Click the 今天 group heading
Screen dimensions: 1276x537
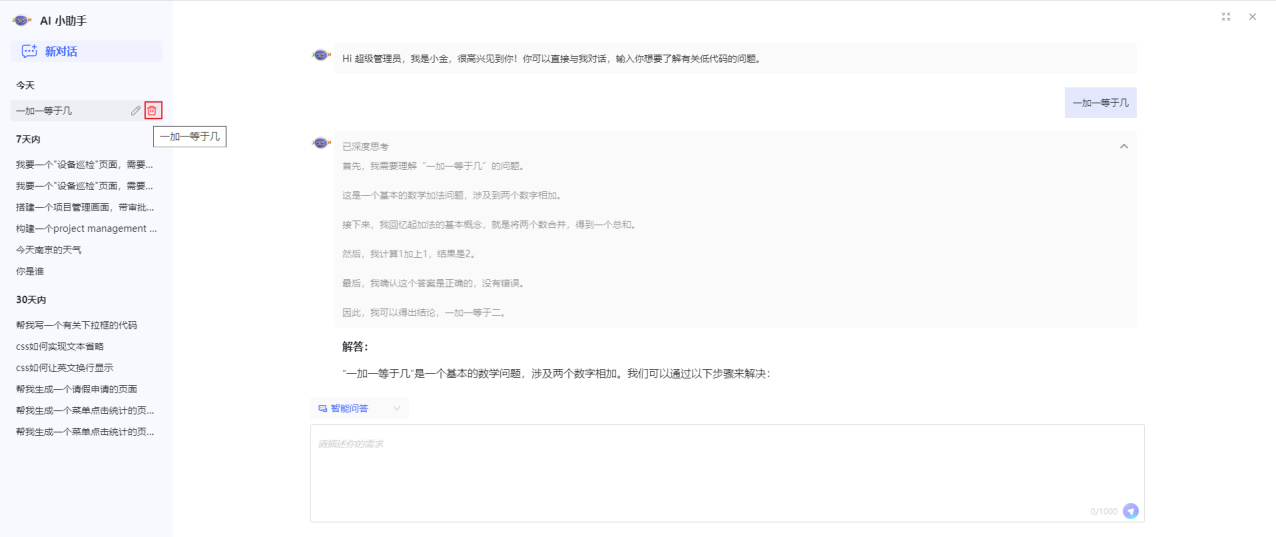(25, 85)
